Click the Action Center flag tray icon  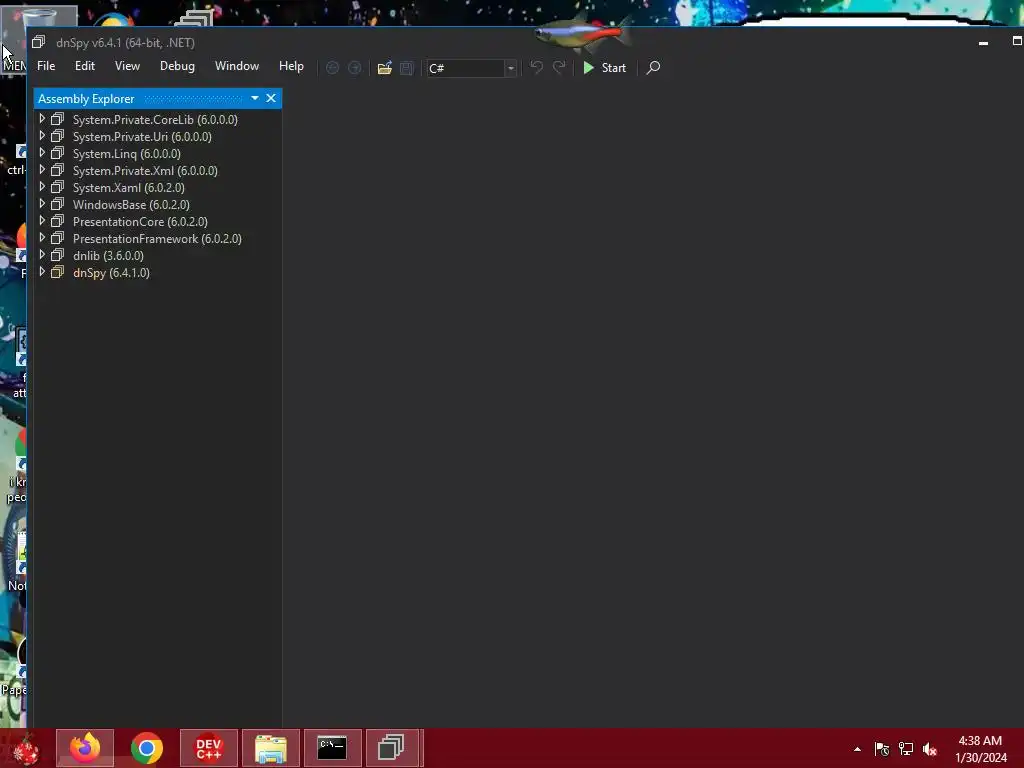(x=882, y=749)
